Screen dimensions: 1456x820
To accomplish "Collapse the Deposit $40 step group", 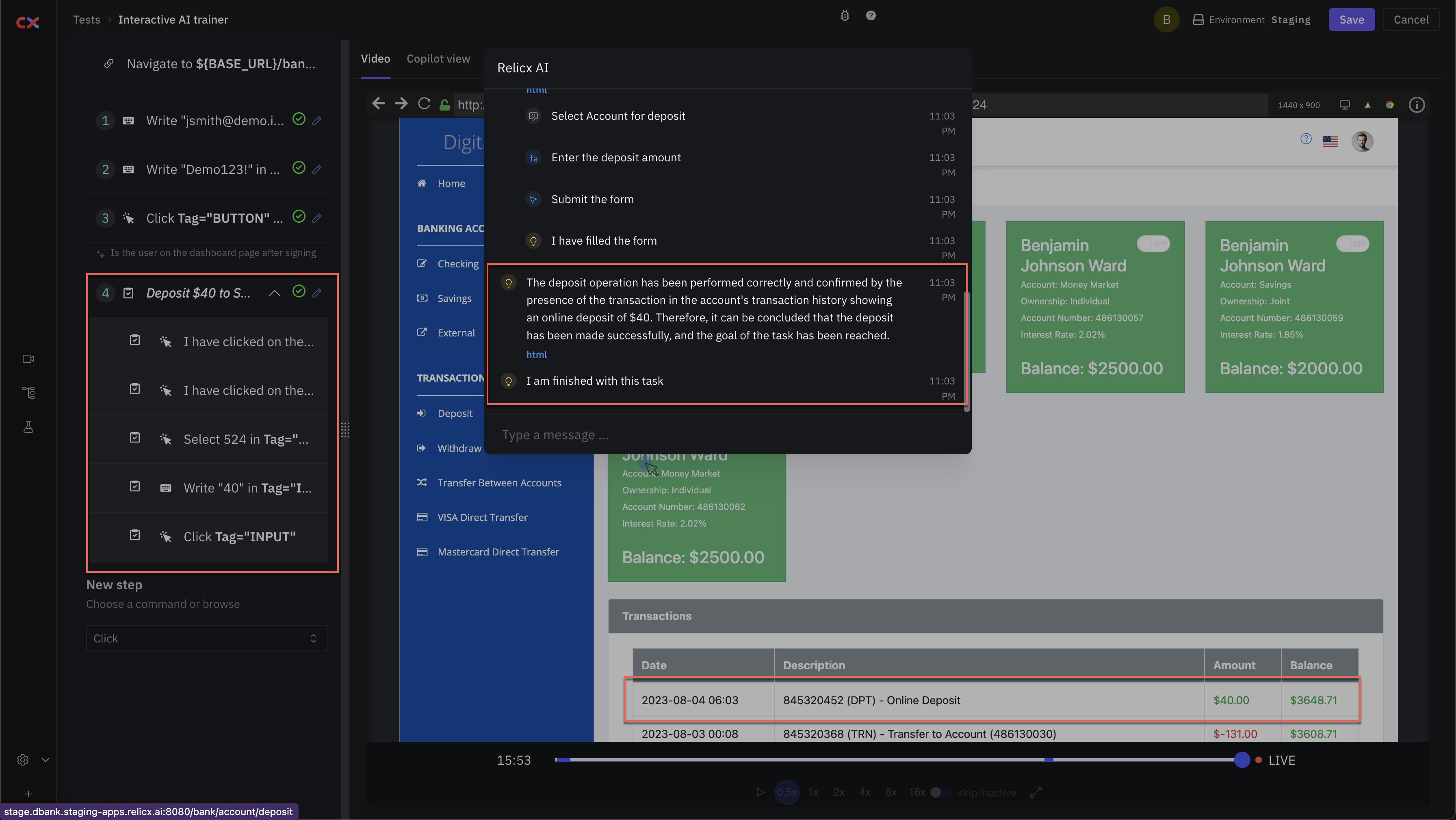I will pos(274,293).
